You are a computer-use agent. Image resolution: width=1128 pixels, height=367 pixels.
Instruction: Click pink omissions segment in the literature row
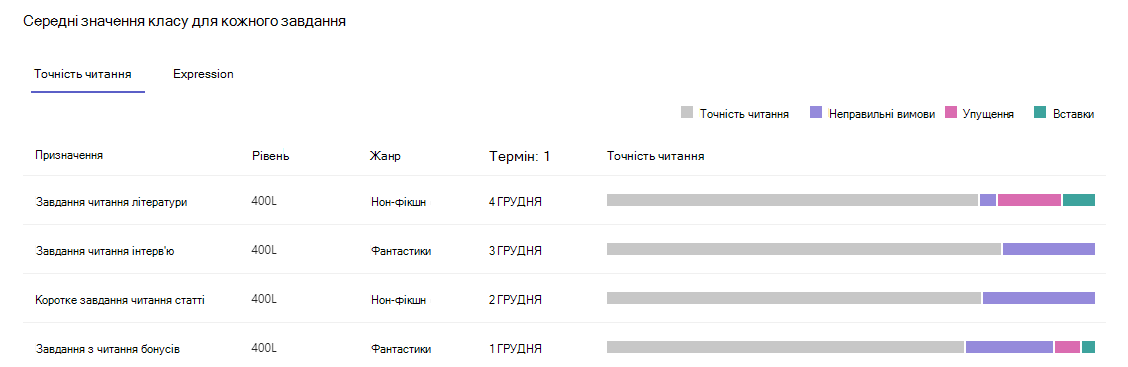coord(1029,200)
